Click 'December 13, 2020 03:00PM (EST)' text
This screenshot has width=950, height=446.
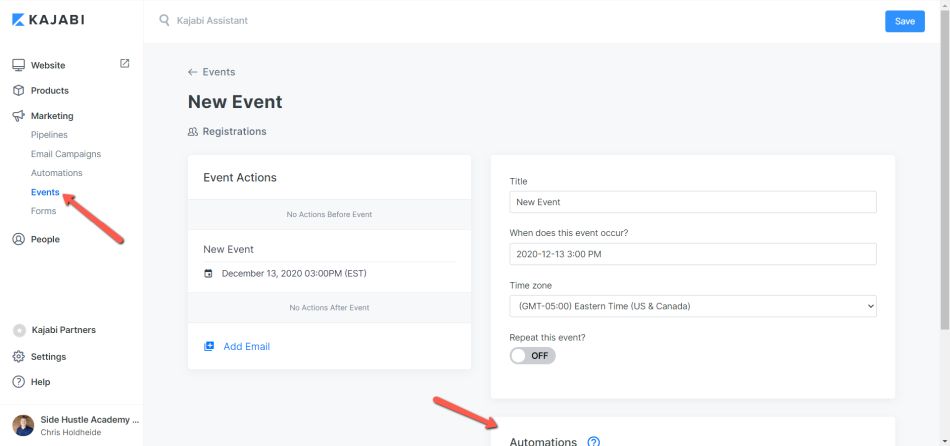tap(294, 273)
